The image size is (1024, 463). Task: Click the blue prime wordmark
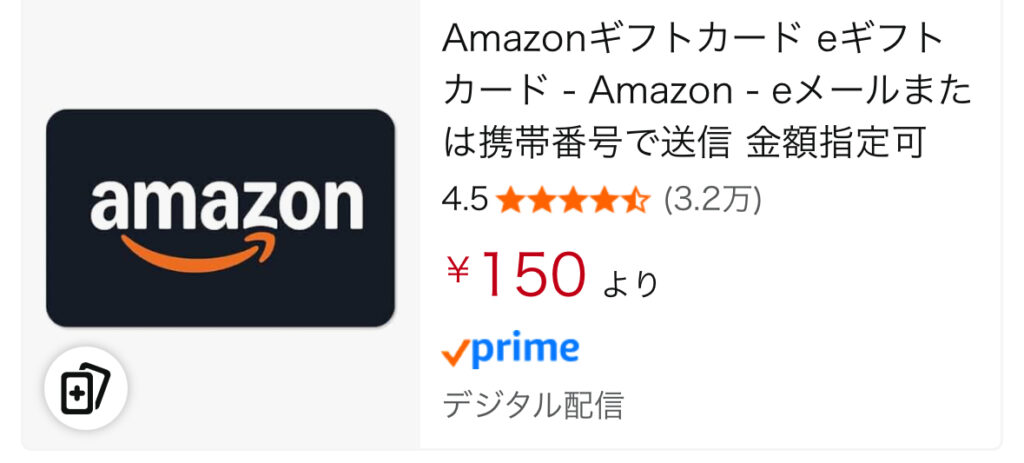(525, 350)
